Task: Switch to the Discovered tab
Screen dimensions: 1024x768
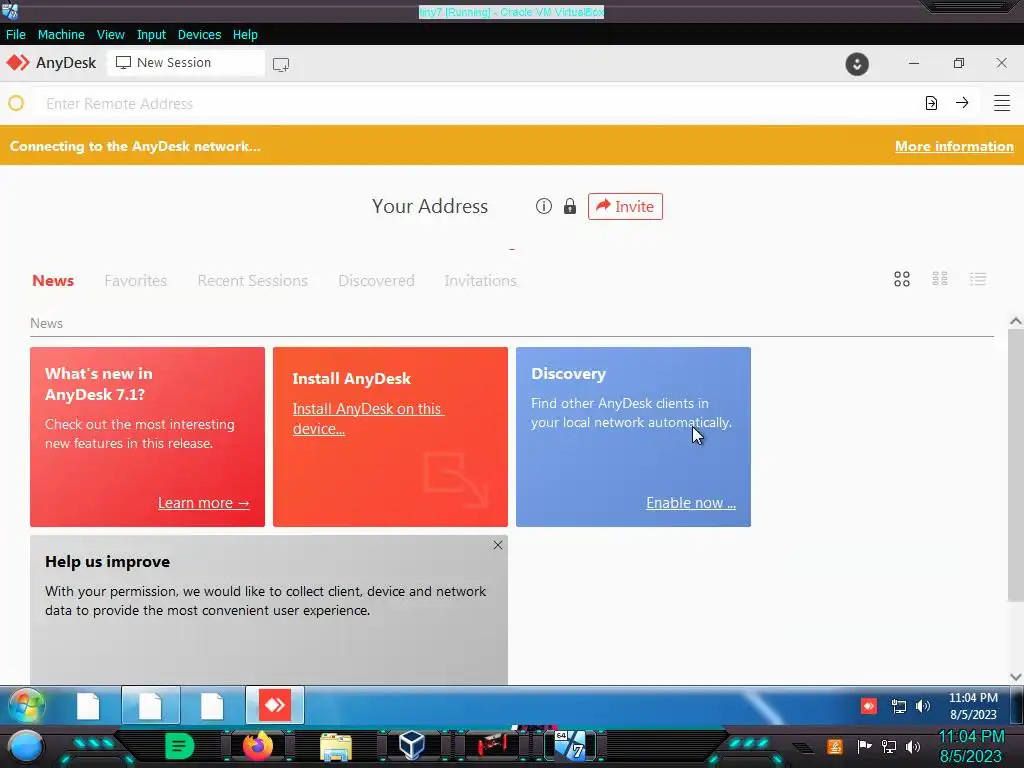Action: (x=376, y=281)
